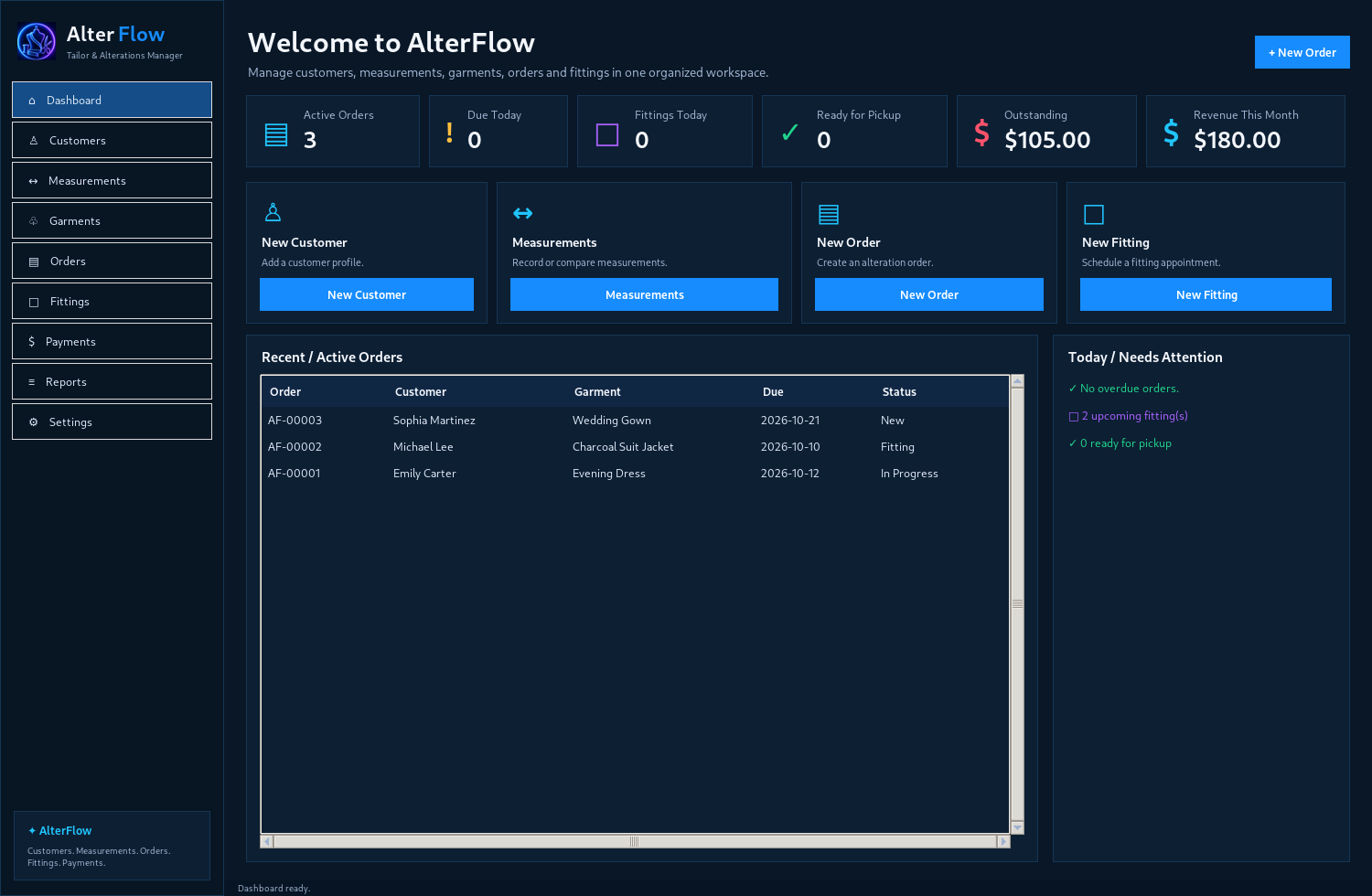The image size is (1372, 896).
Task: Open the Dashboard sidebar page
Action: tap(112, 100)
